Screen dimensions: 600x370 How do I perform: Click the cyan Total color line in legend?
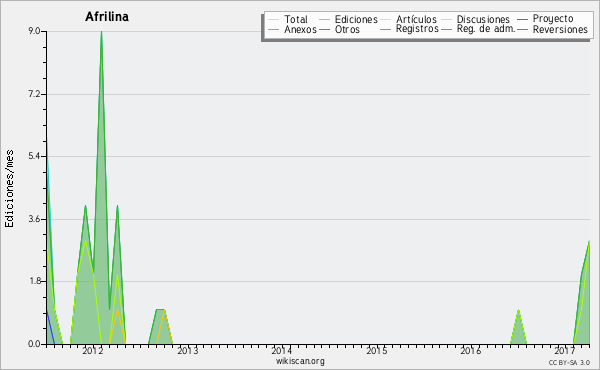274,19
